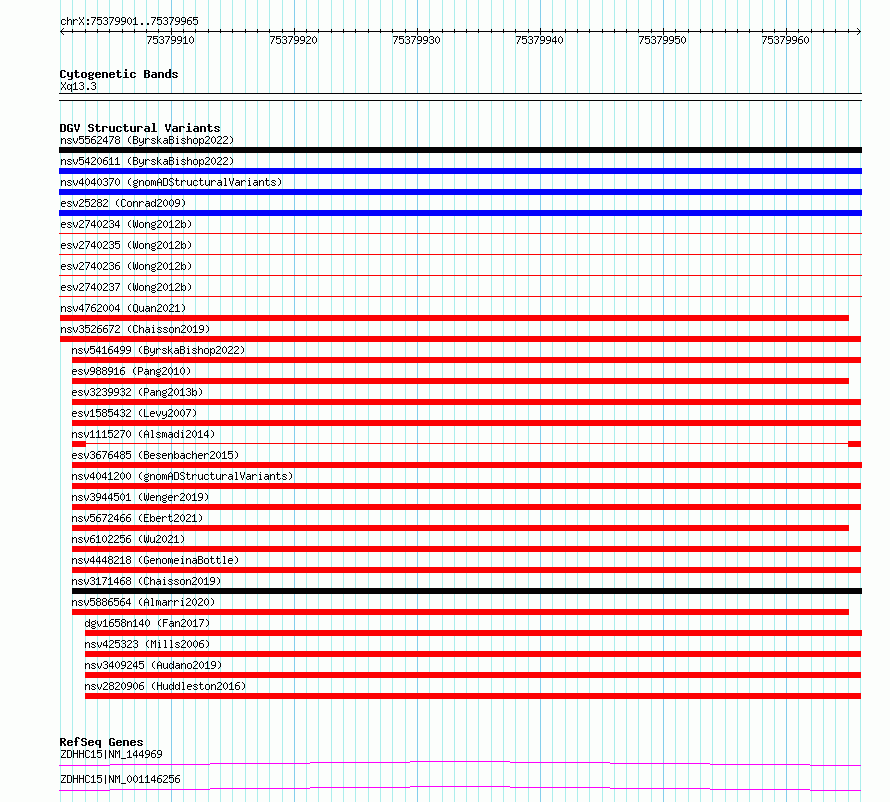
Task: Select nsv4041200 gnomADStructuralVariants label
Action: [182, 476]
